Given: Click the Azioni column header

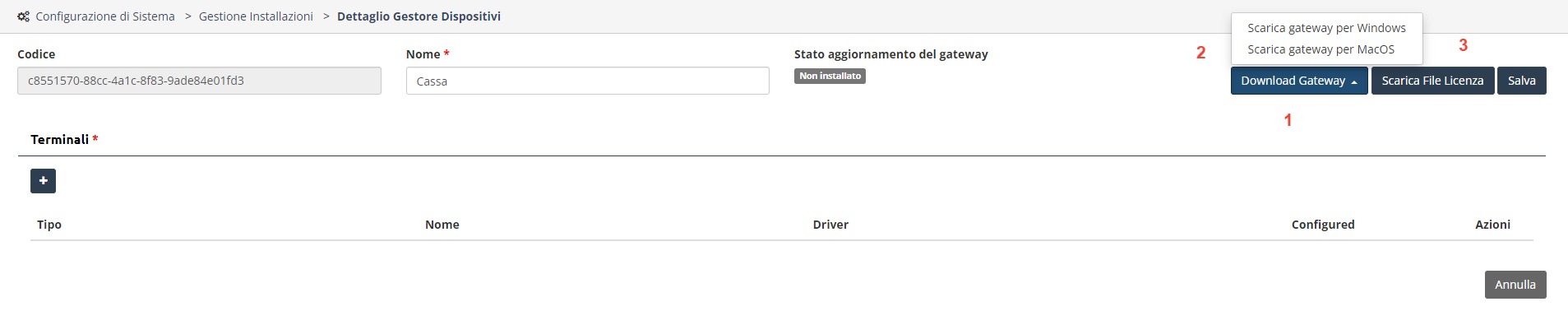Looking at the screenshot, I should pos(1492,225).
